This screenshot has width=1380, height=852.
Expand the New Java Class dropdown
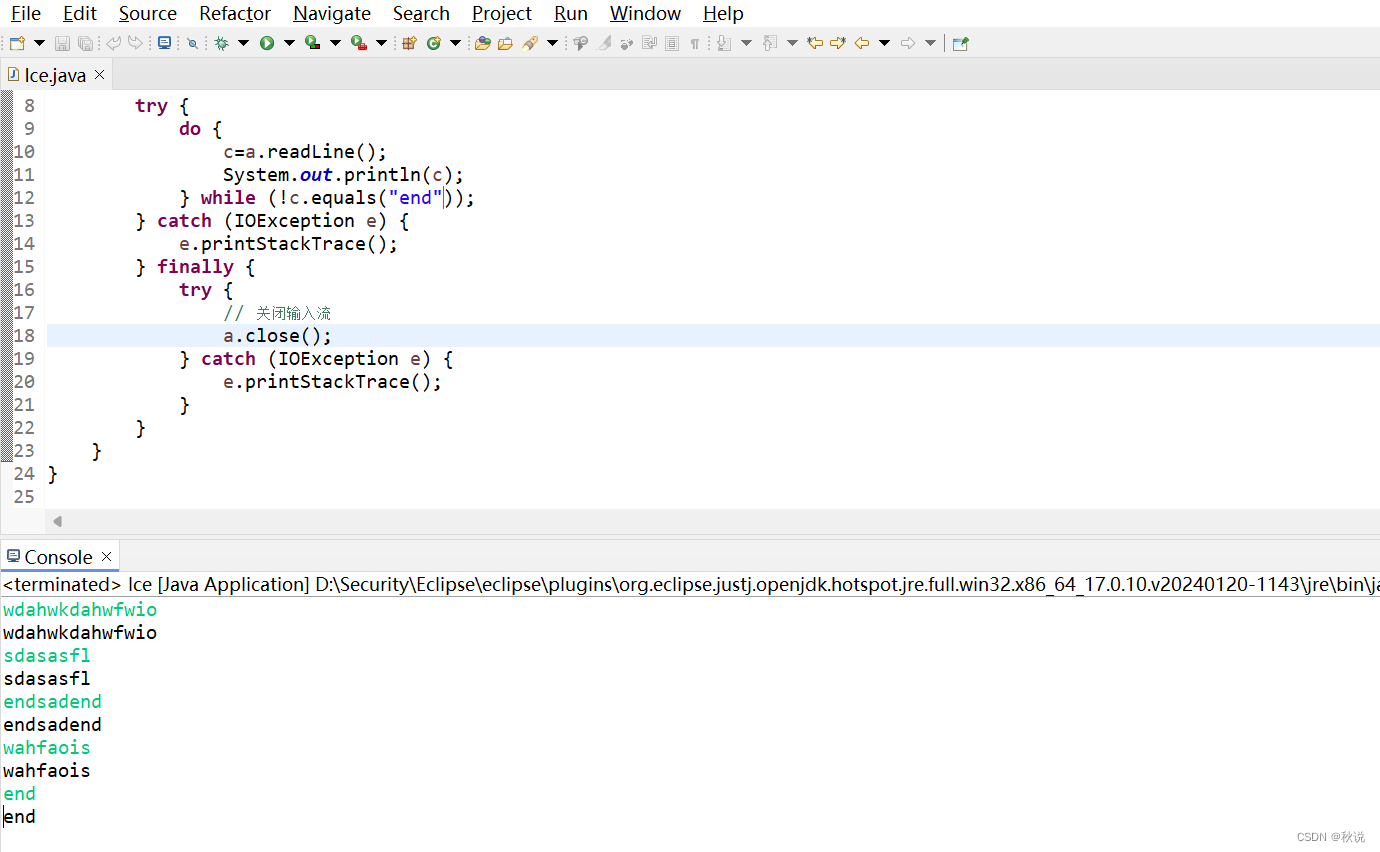click(455, 43)
